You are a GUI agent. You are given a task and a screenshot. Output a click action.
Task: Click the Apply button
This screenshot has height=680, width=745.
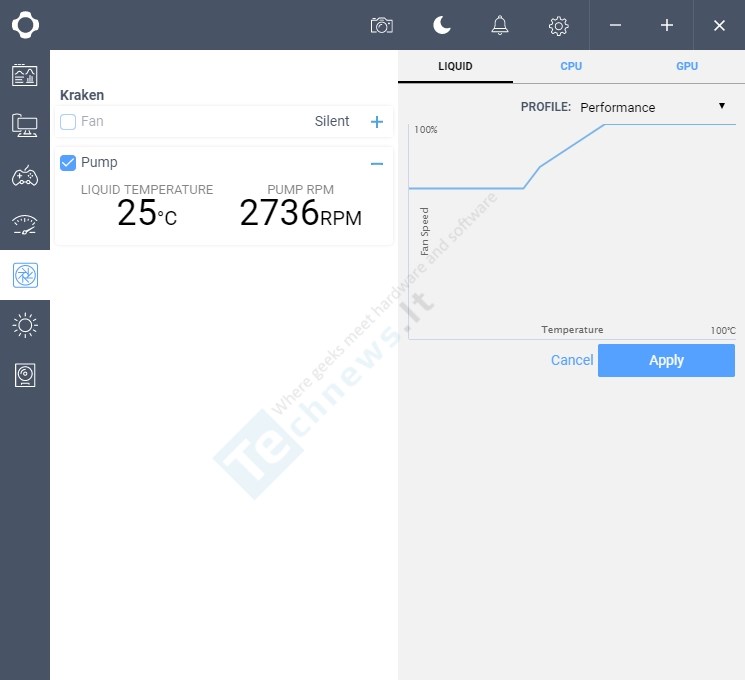pos(666,361)
